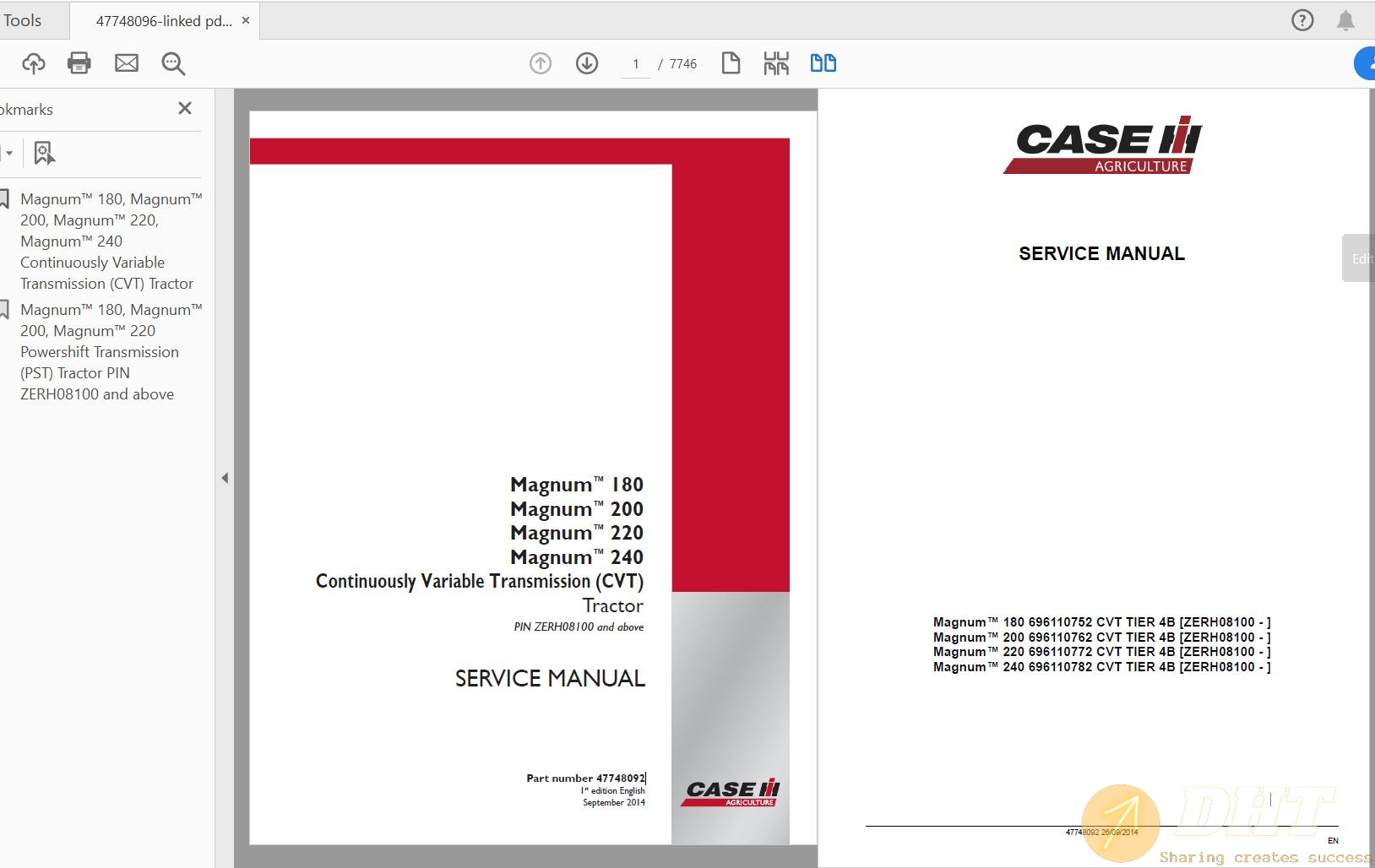Viewport: 1375px width, 868px height.
Task: Click the page number input field
Action: pyautogui.click(x=636, y=64)
